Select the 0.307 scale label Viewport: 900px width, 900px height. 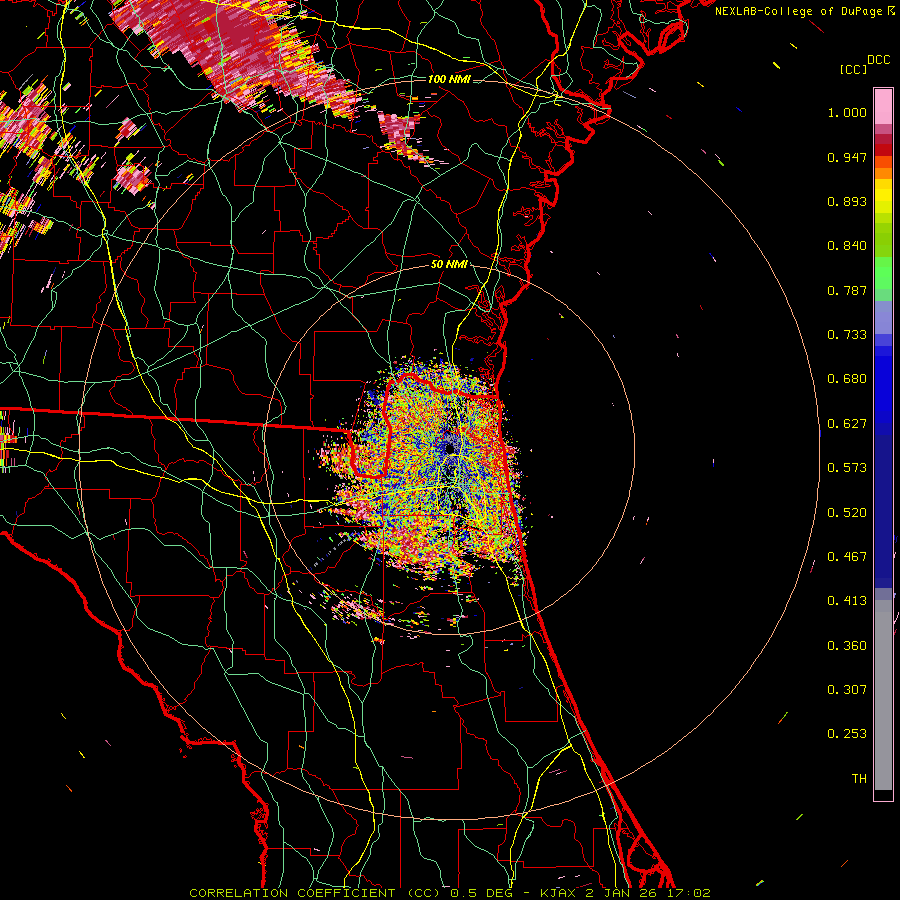pos(847,690)
